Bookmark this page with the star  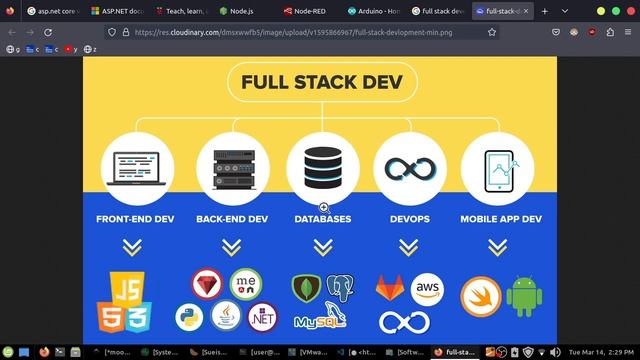pos(491,32)
